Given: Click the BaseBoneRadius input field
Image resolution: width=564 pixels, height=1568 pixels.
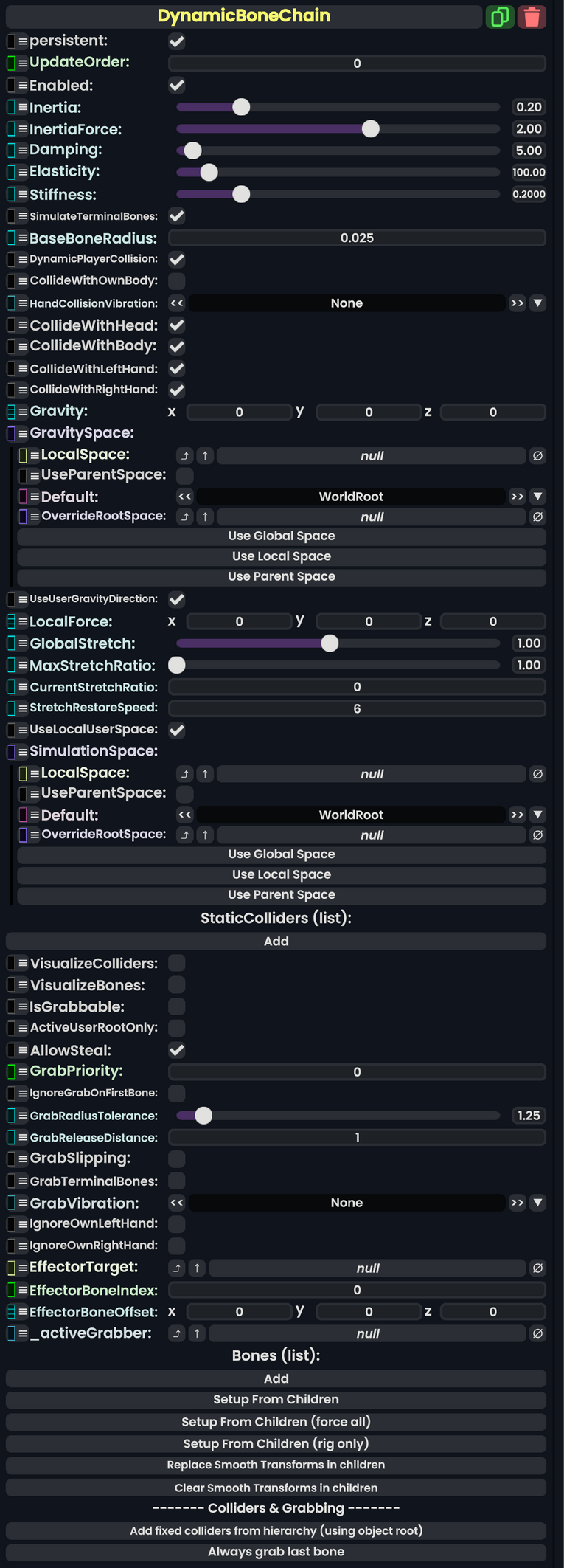Looking at the screenshot, I should (357, 238).
